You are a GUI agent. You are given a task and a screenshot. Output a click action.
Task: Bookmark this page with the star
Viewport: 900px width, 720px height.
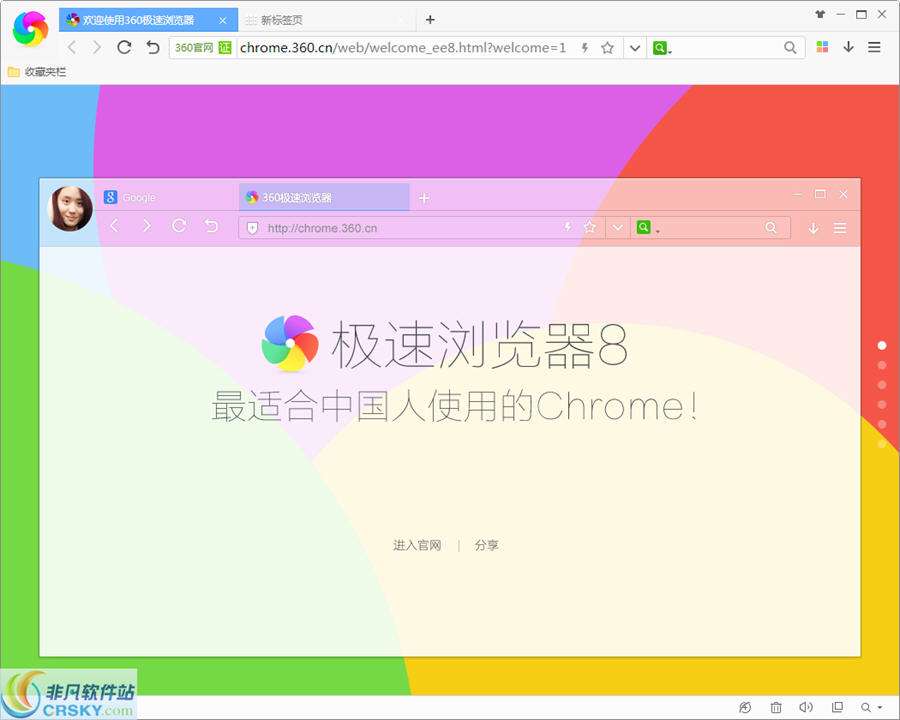(607, 48)
